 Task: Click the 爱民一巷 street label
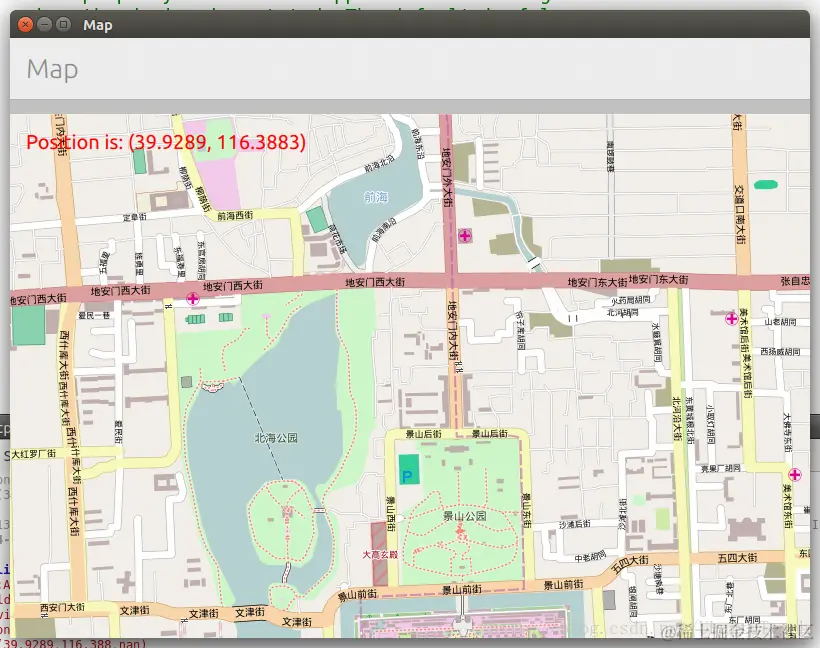95,315
